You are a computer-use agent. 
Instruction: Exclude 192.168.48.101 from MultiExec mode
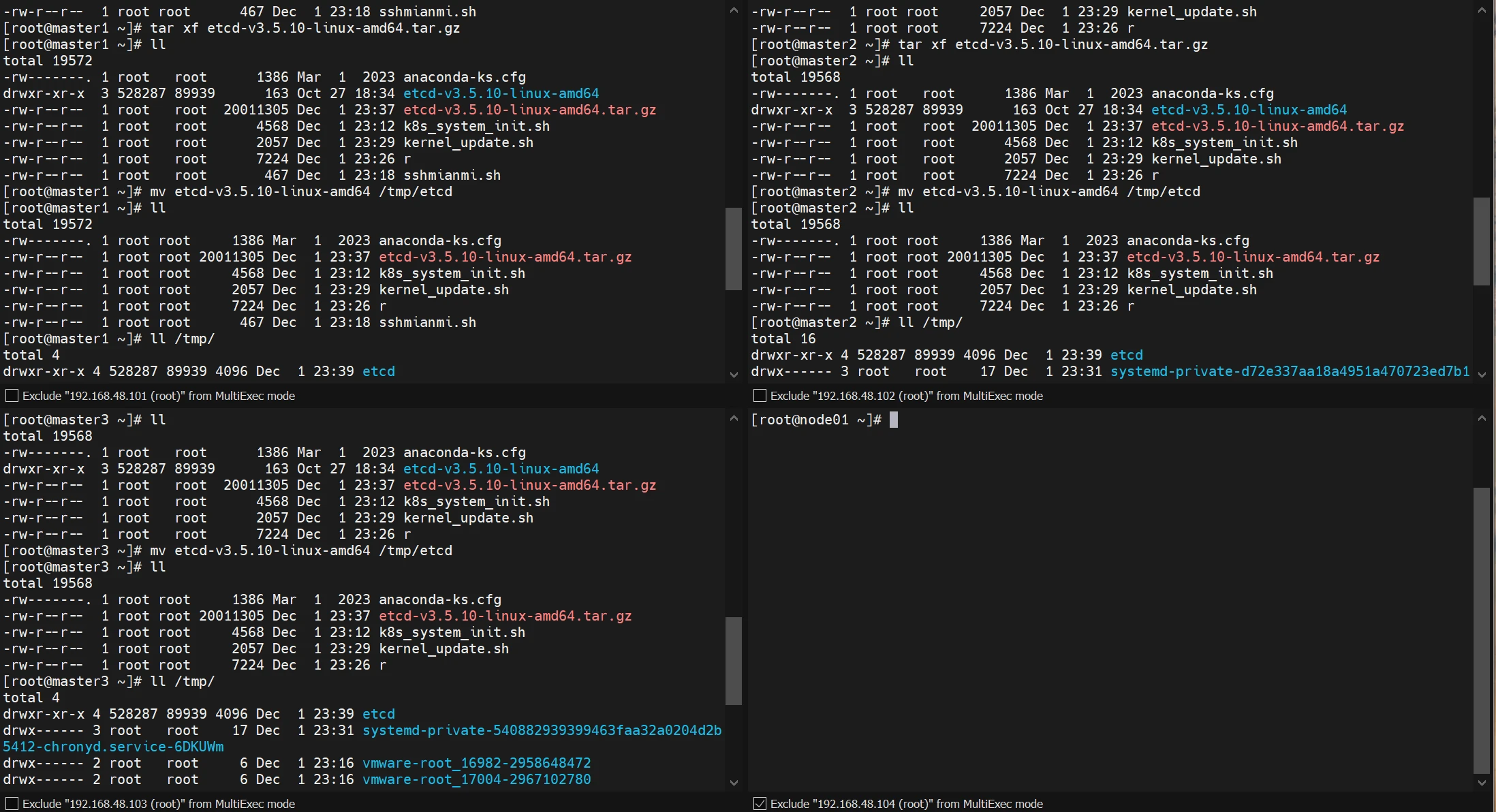tap(12, 396)
